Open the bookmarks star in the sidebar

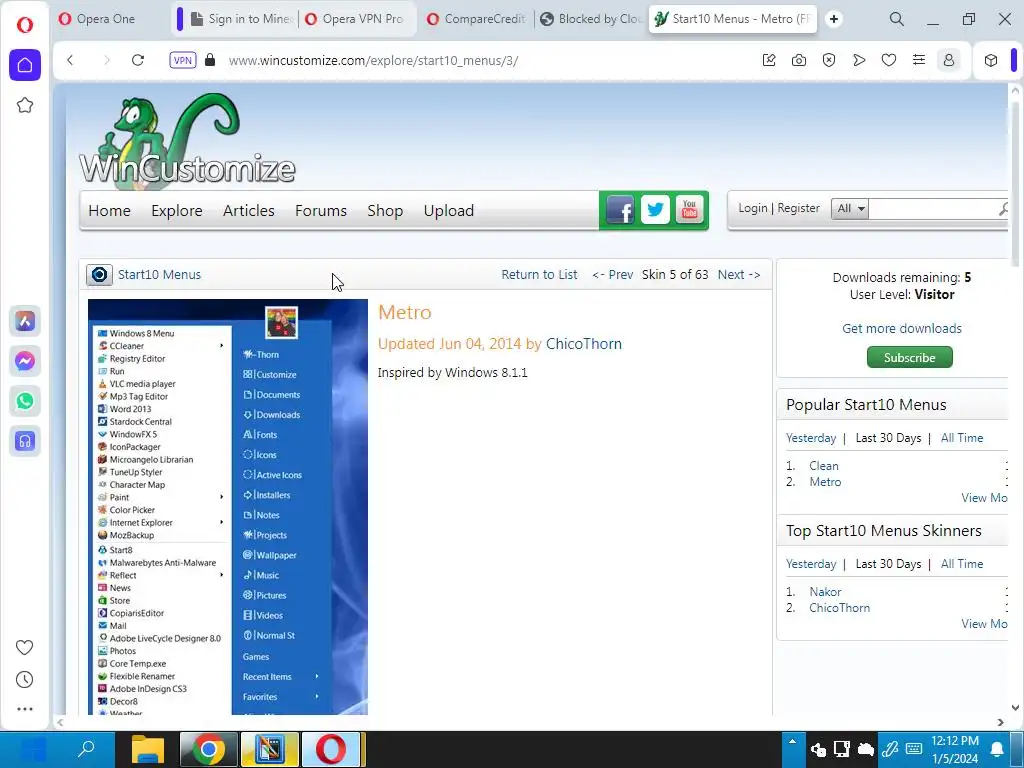pos(25,105)
